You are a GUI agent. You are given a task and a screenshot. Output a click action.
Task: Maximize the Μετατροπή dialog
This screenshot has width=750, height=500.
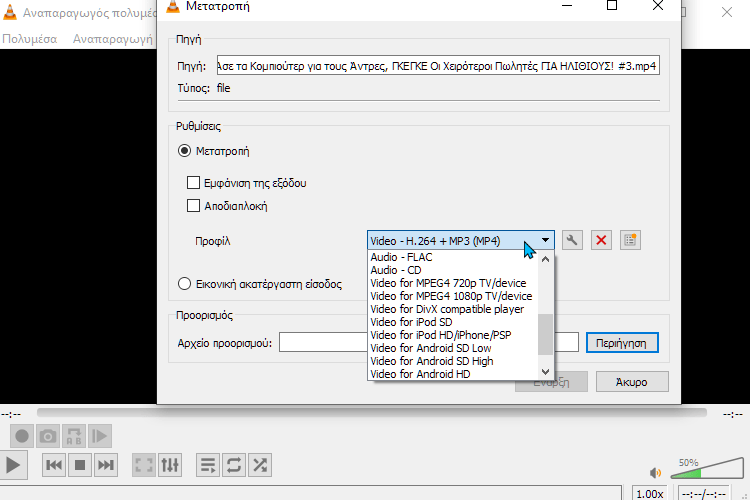(x=612, y=6)
